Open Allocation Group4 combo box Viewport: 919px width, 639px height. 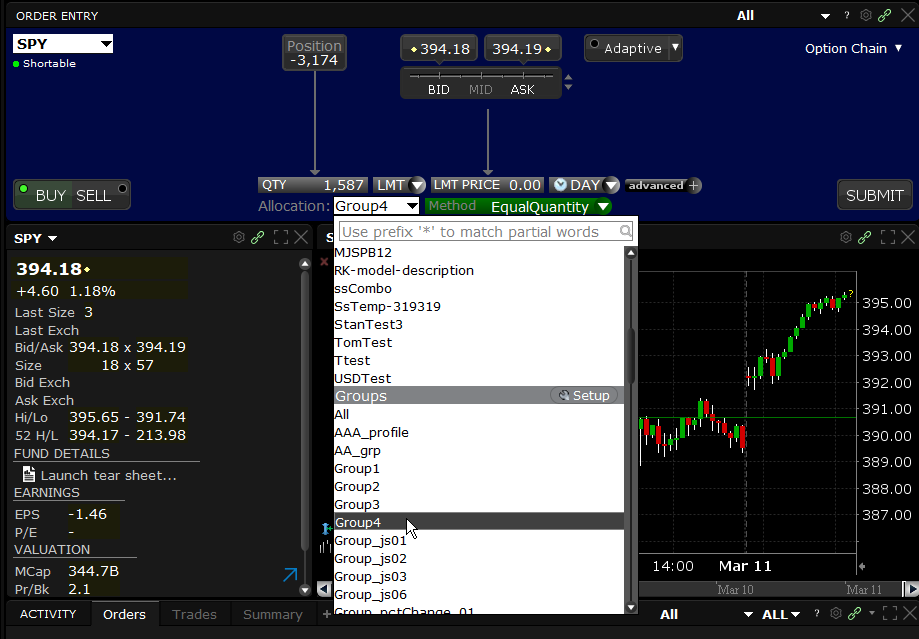click(x=376, y=206)
